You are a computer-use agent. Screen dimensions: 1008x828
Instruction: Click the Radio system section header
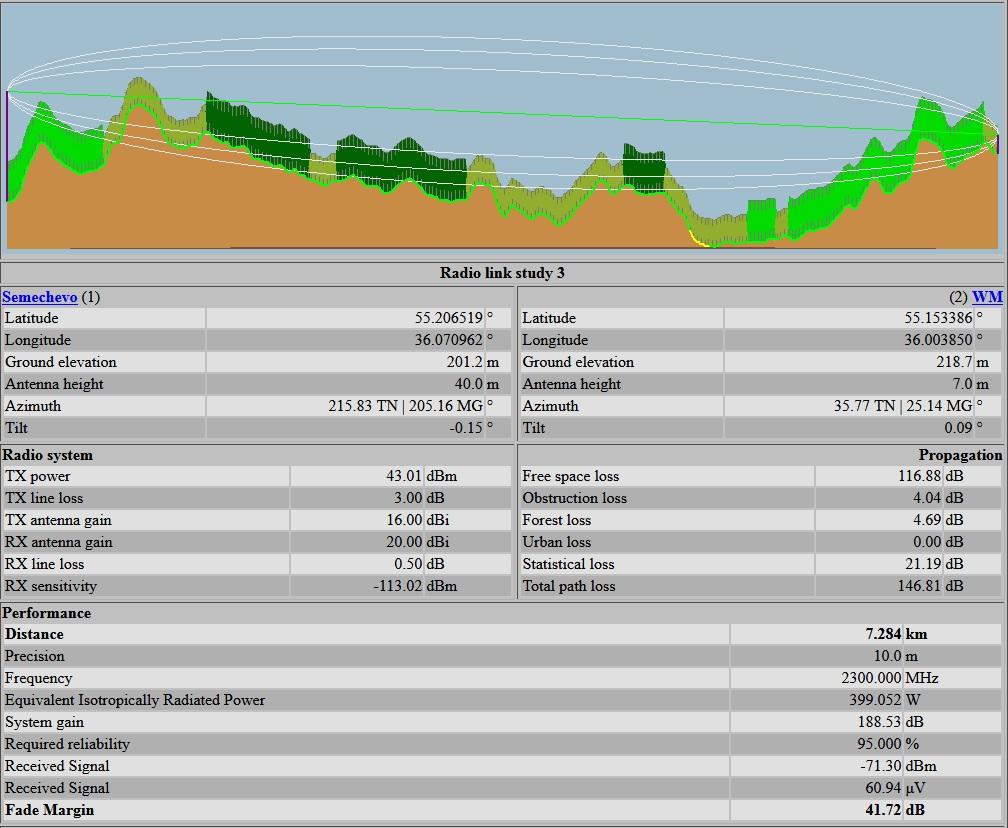pyautogui.click(x=48, y=455)
